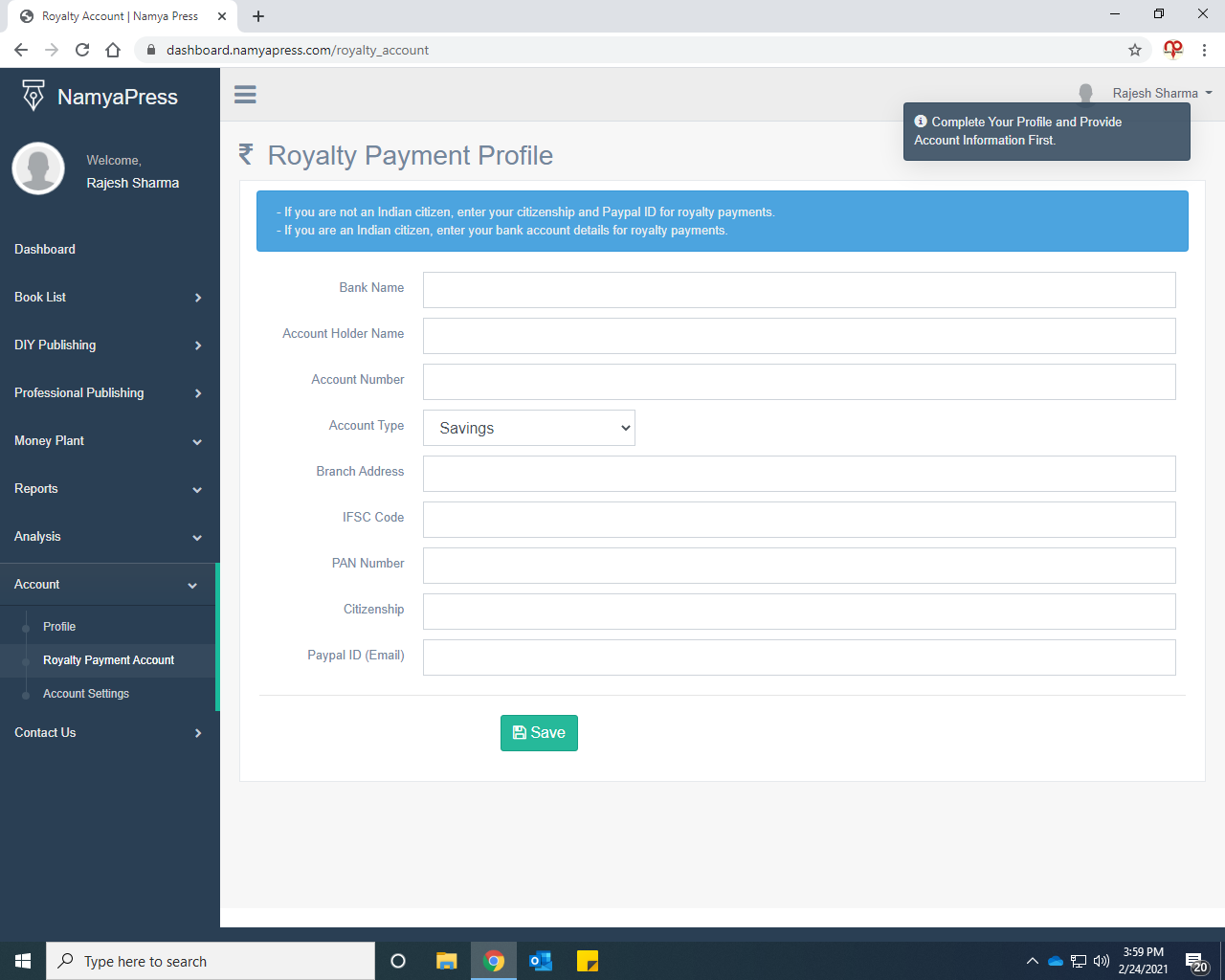Open notification center icon

pyautogui.click(x=1196, y=962)
